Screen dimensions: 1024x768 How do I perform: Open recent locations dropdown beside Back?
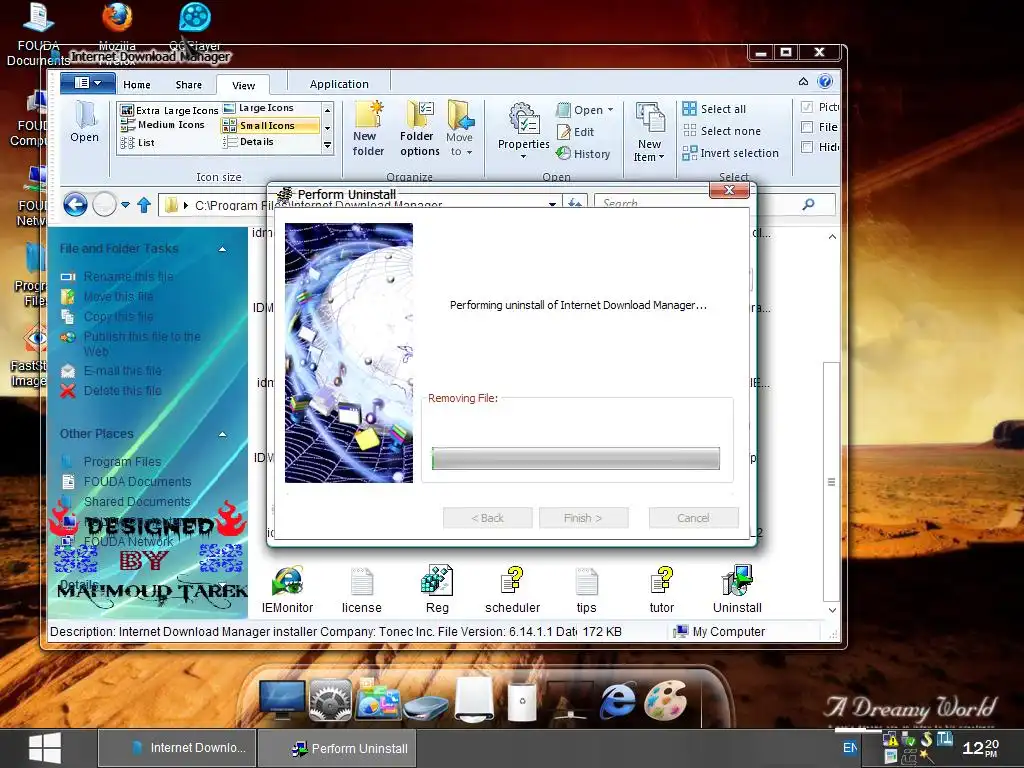pos(125,205)
